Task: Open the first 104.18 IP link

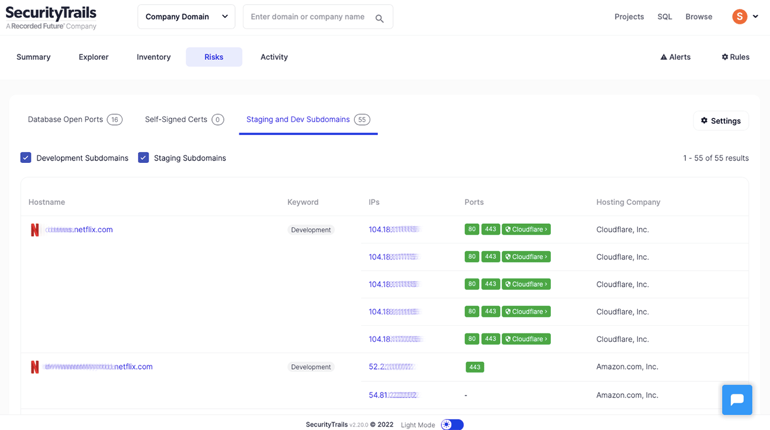Action: 394,229
